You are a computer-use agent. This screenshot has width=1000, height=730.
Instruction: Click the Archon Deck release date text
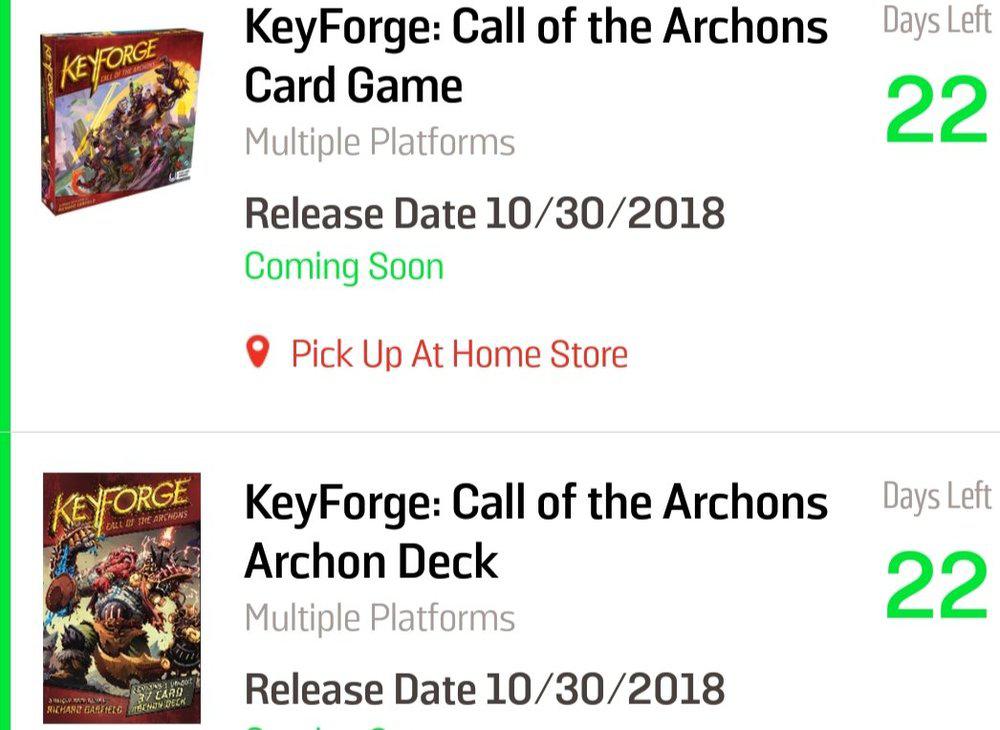[484, 690]
